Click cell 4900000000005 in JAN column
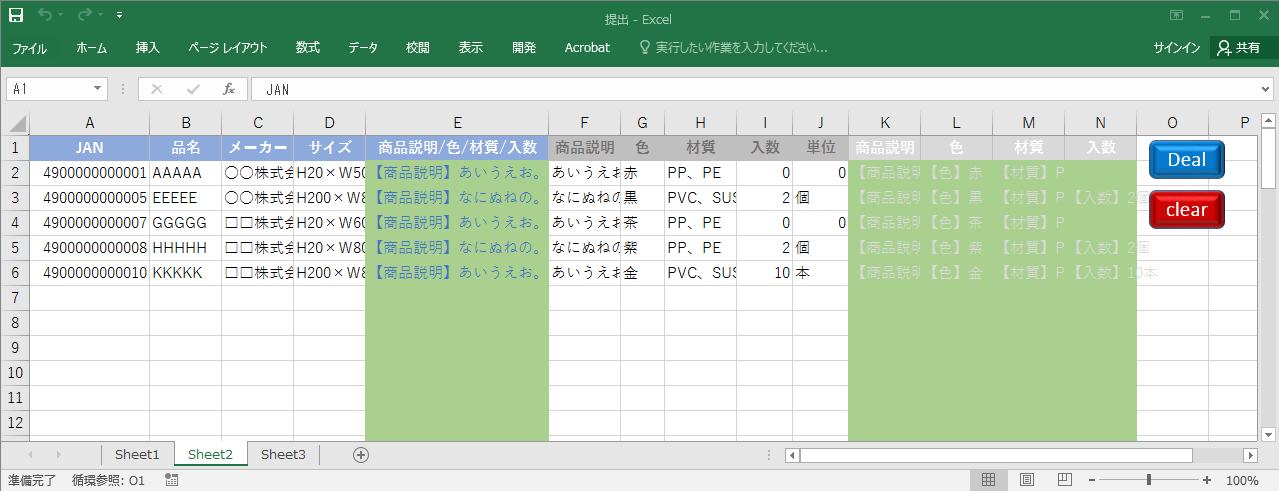The width and height of the screenshot is (1279, 491). [x=90, y=197]
